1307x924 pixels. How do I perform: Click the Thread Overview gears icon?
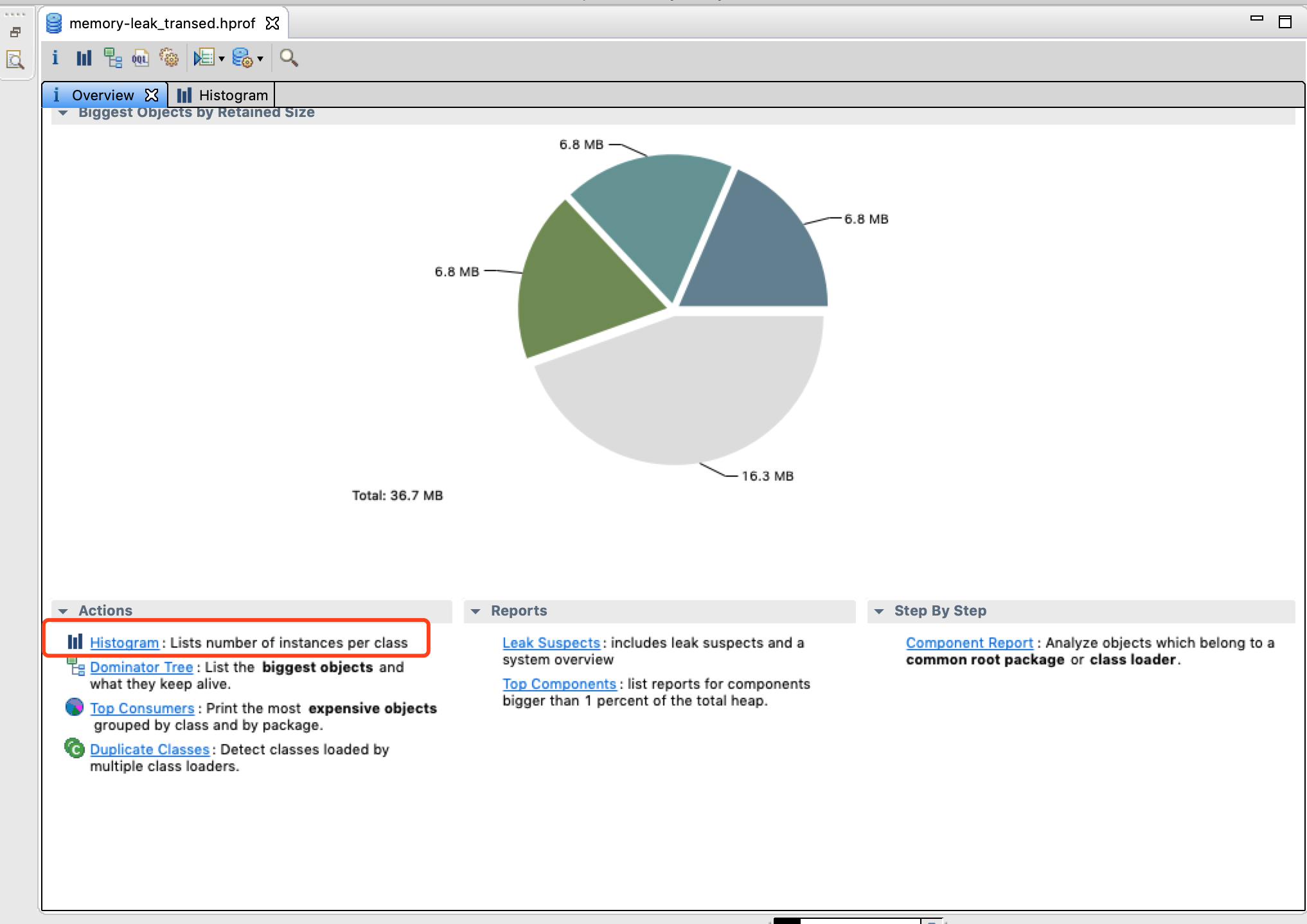(169, 58)
